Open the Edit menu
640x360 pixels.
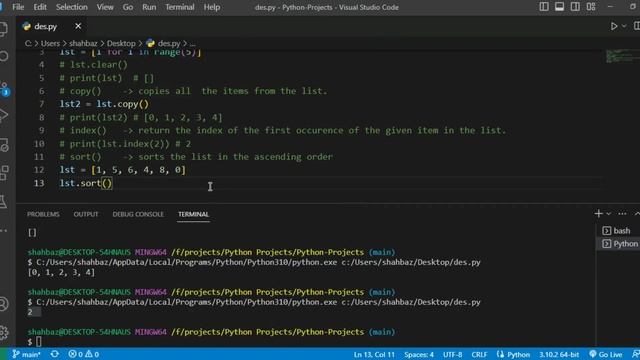(40, 7)
